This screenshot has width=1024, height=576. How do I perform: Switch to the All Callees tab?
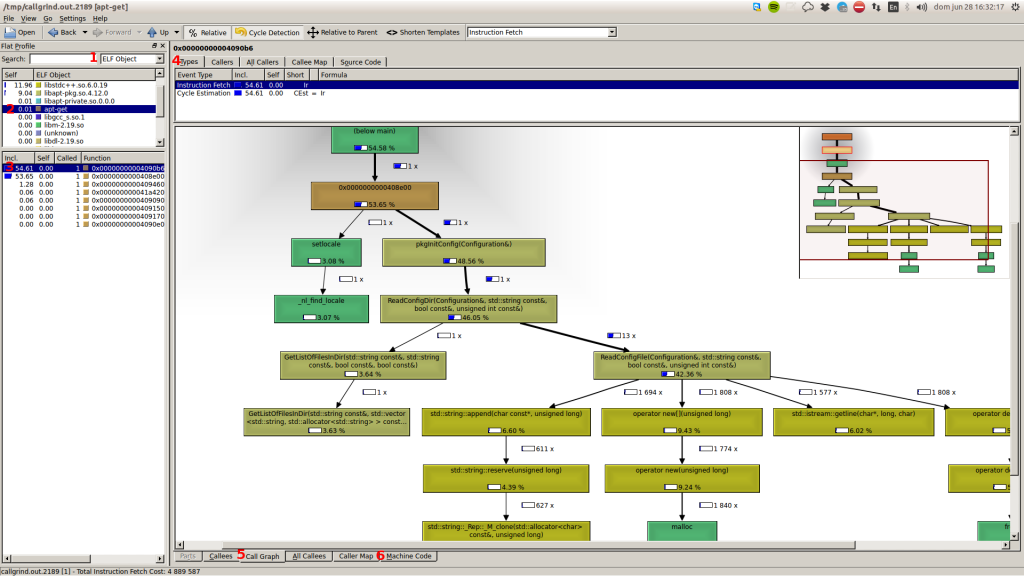tap(309, 556)
